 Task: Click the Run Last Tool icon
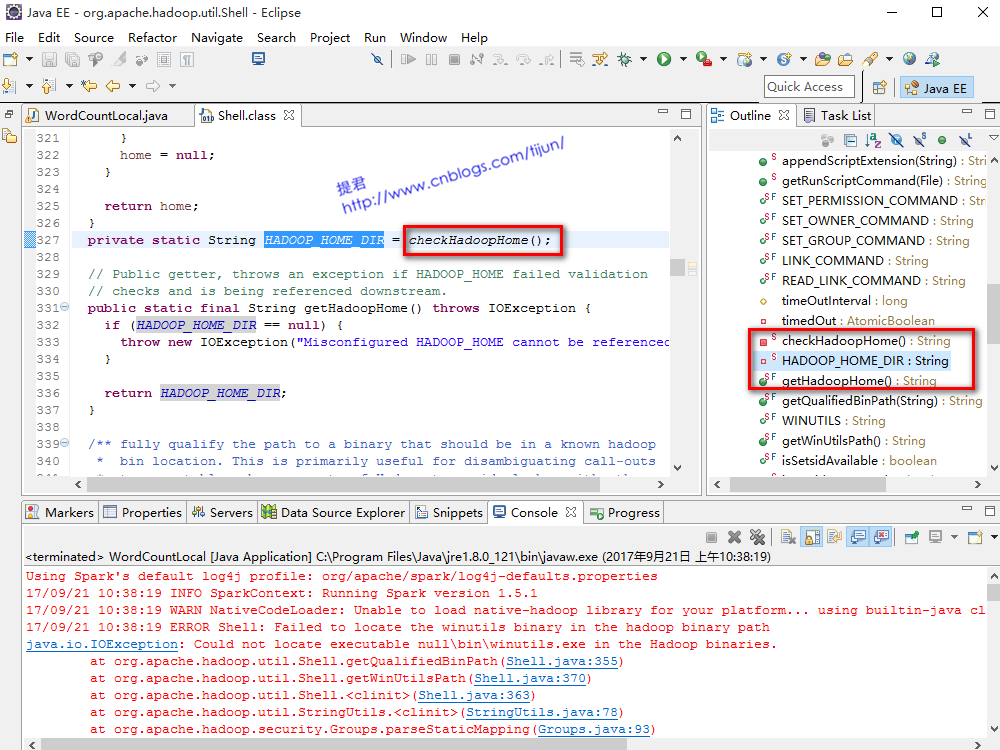click(703, 59)
